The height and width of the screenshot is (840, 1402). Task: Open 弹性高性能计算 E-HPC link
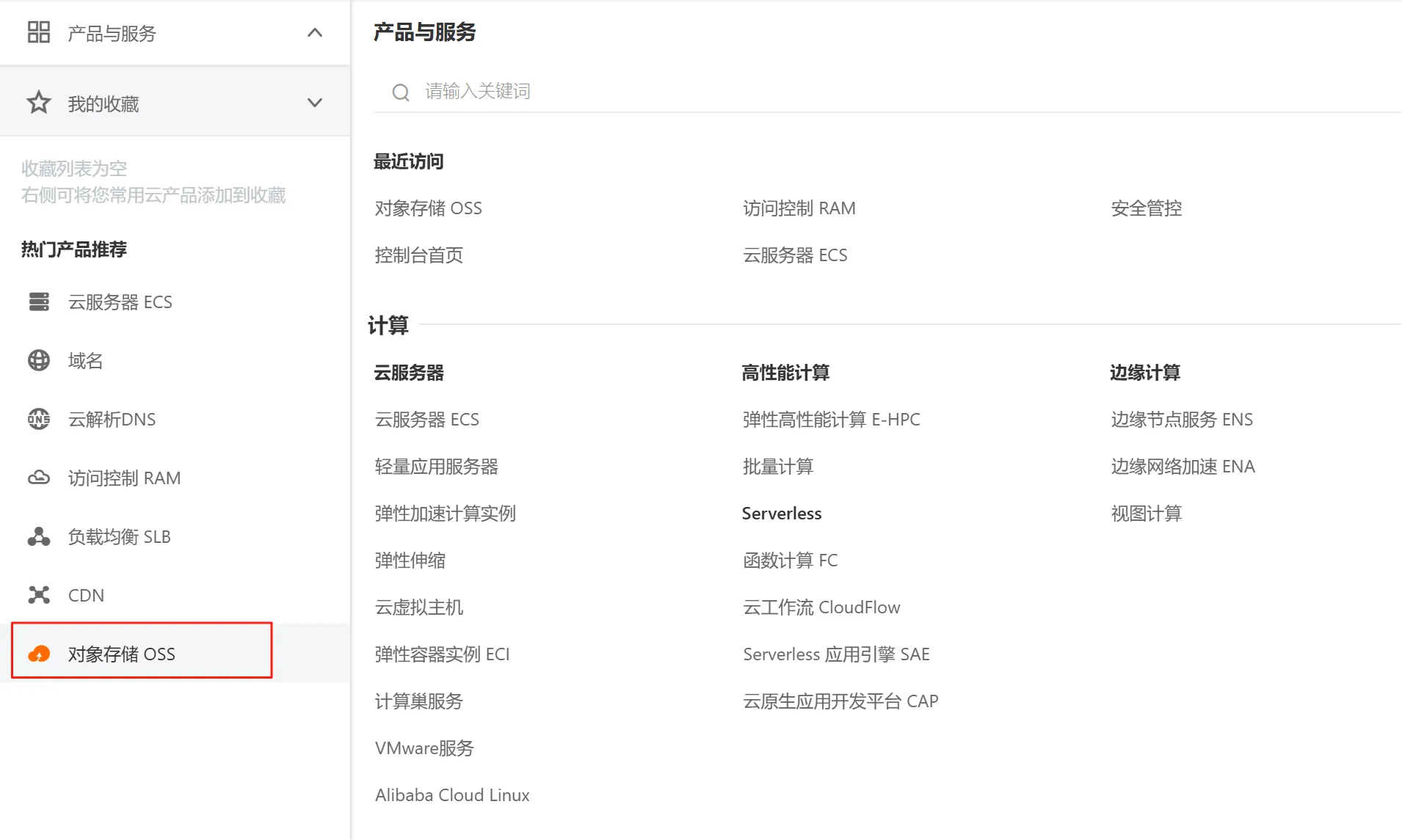click(x=832, y=420)
